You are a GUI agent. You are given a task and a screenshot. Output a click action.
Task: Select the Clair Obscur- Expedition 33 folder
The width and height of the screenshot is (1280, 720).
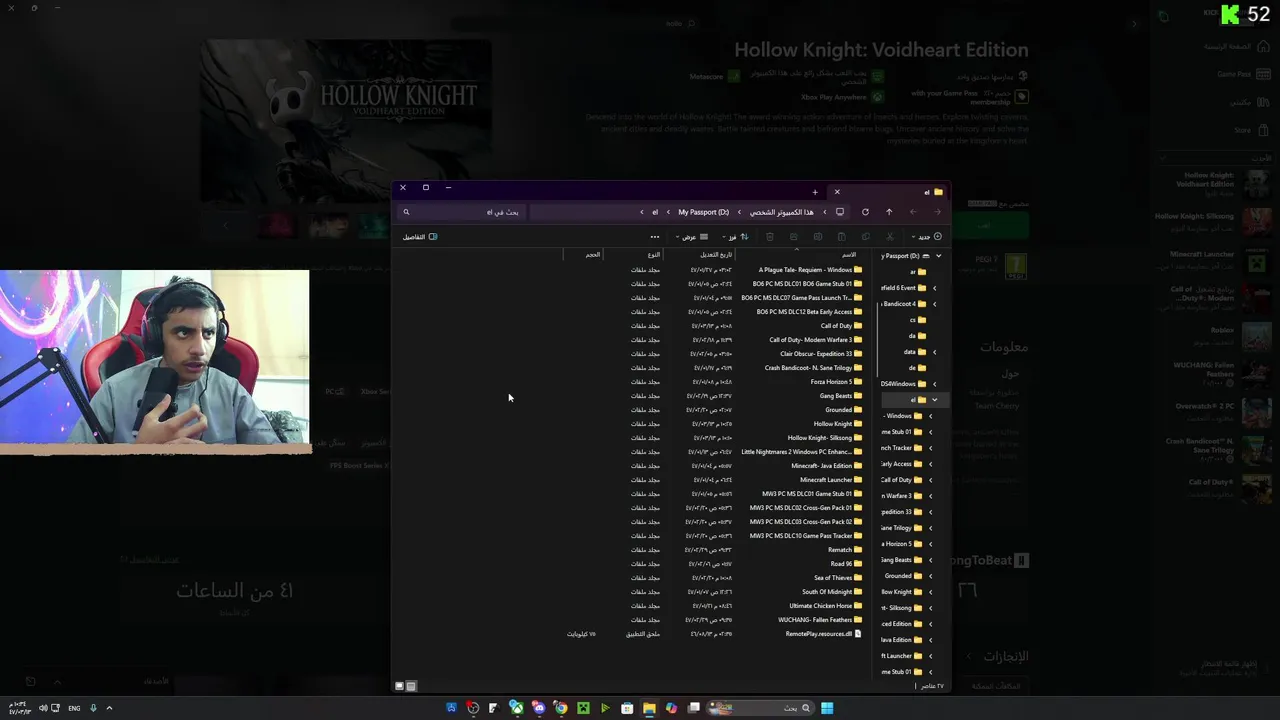pos(821,354)
